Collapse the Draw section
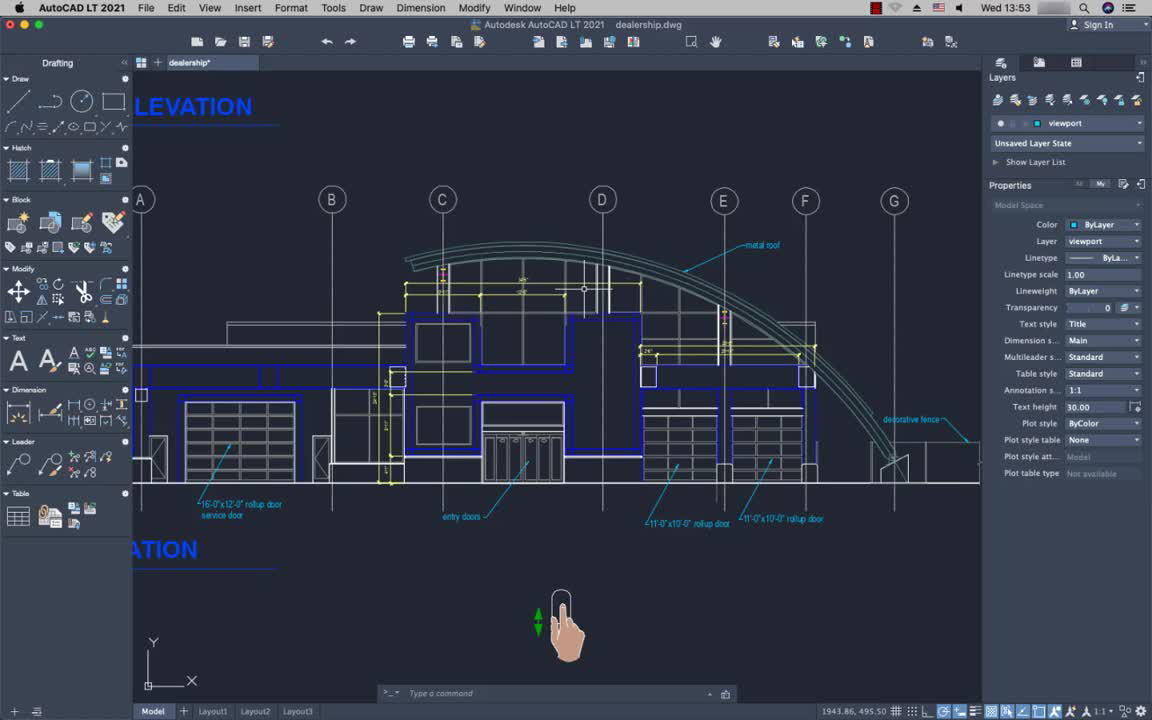Viewport: 1152px width, 720px height. 6,79
